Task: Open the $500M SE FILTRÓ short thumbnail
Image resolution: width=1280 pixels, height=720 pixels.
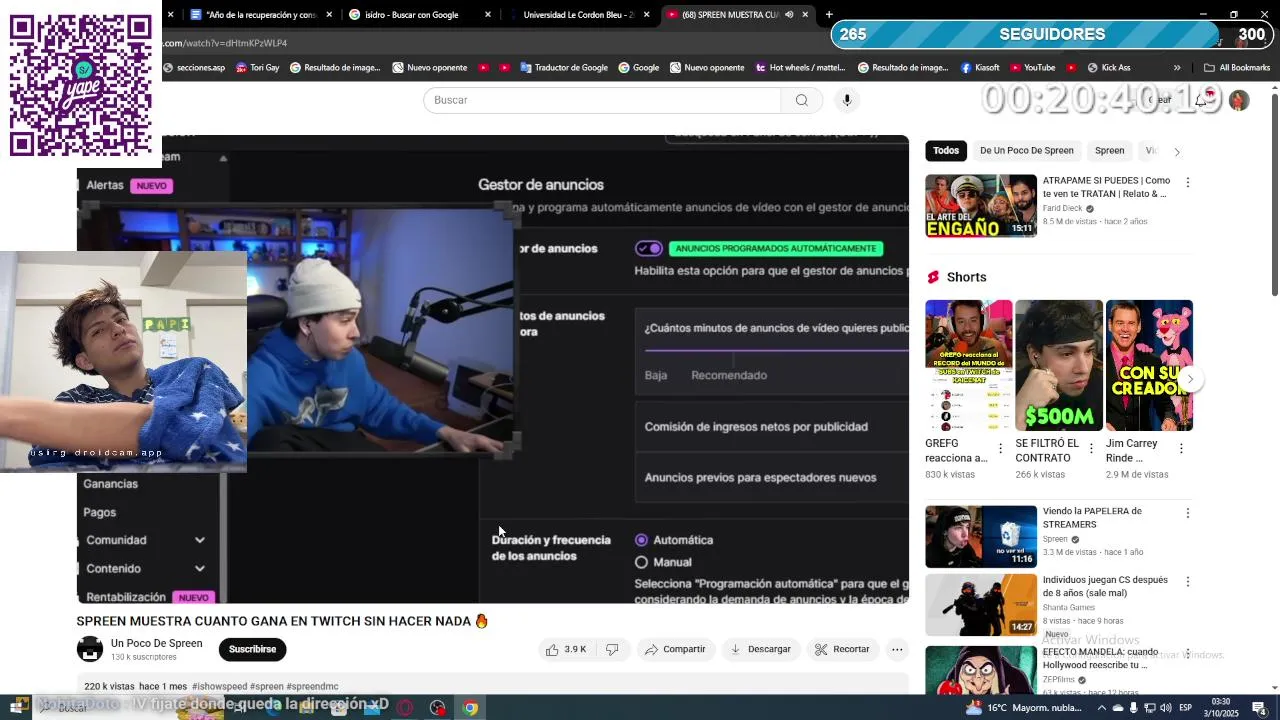Action: (1059, 365)
